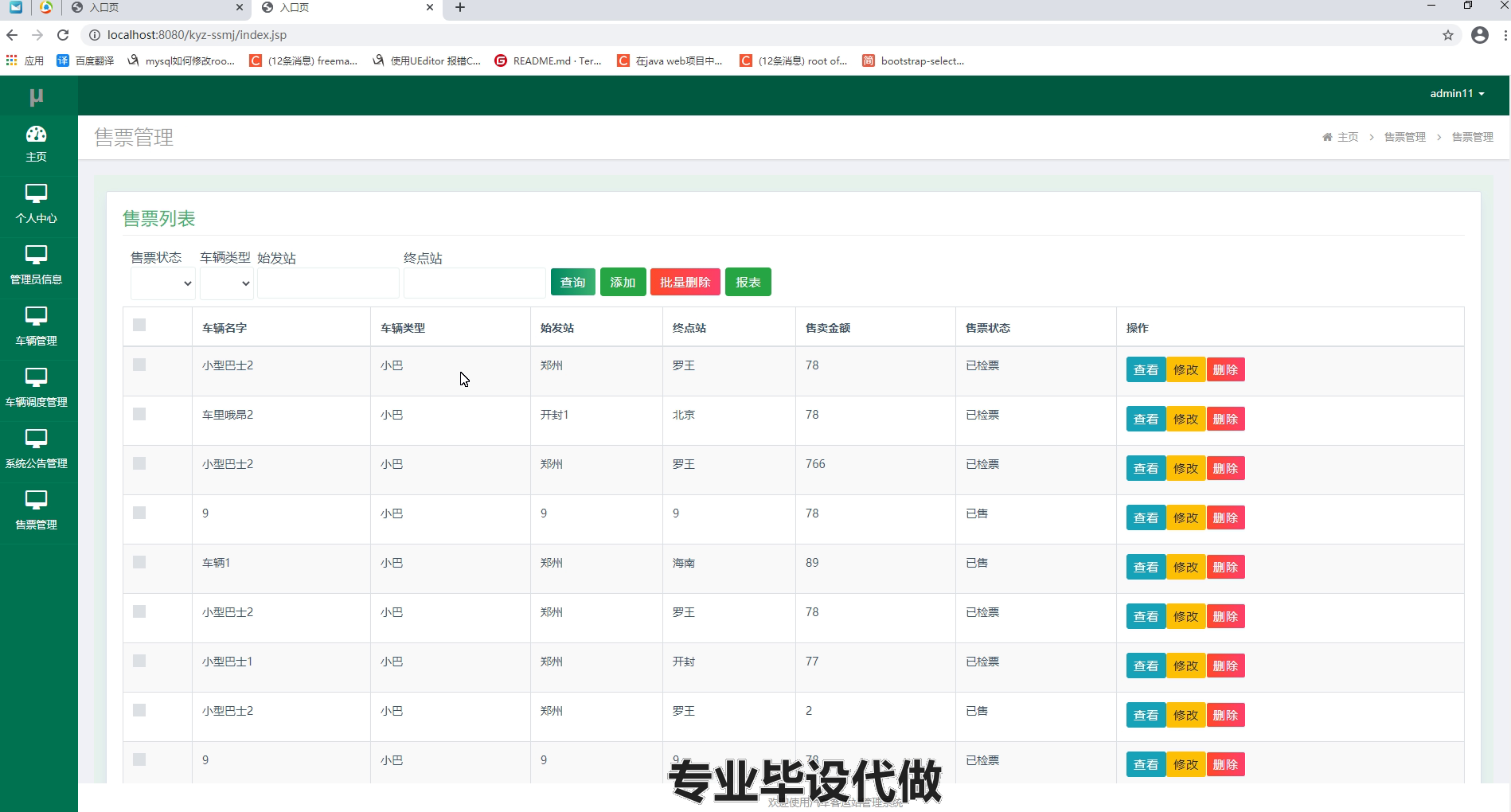1511x812 pixels.
Task: Check the checkbox for 9 已售 row
Action: [x=139, y=513]
